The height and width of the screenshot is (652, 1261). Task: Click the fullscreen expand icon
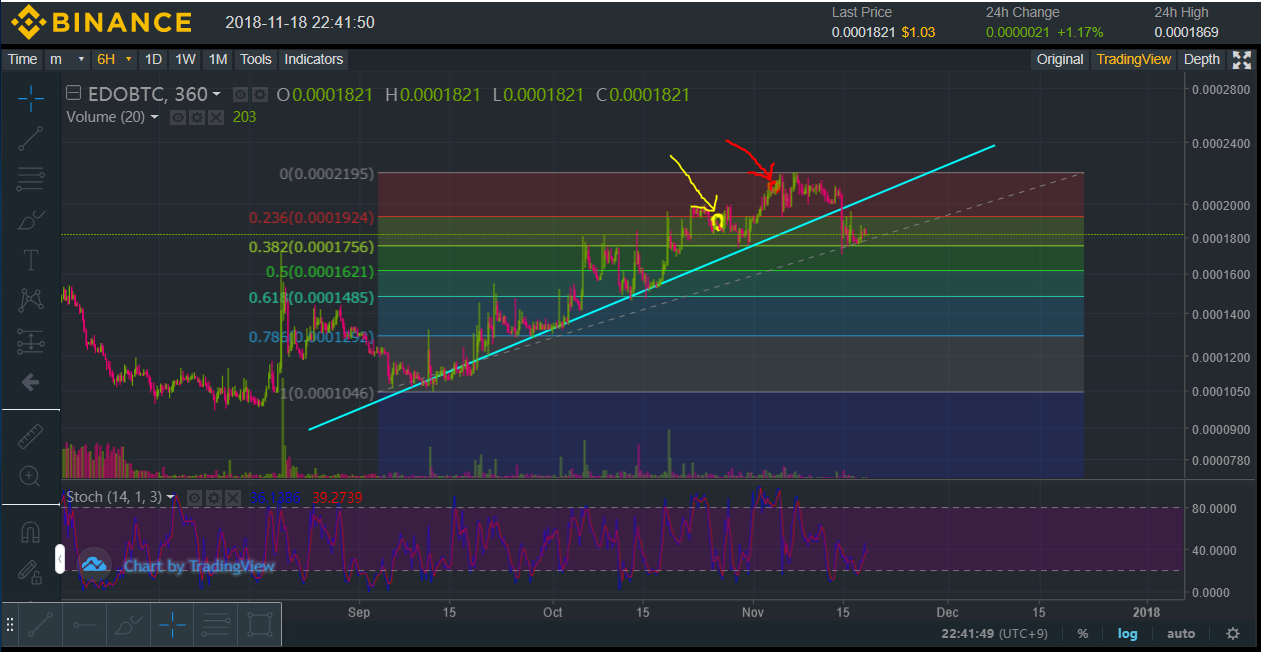click(1242, 60)
